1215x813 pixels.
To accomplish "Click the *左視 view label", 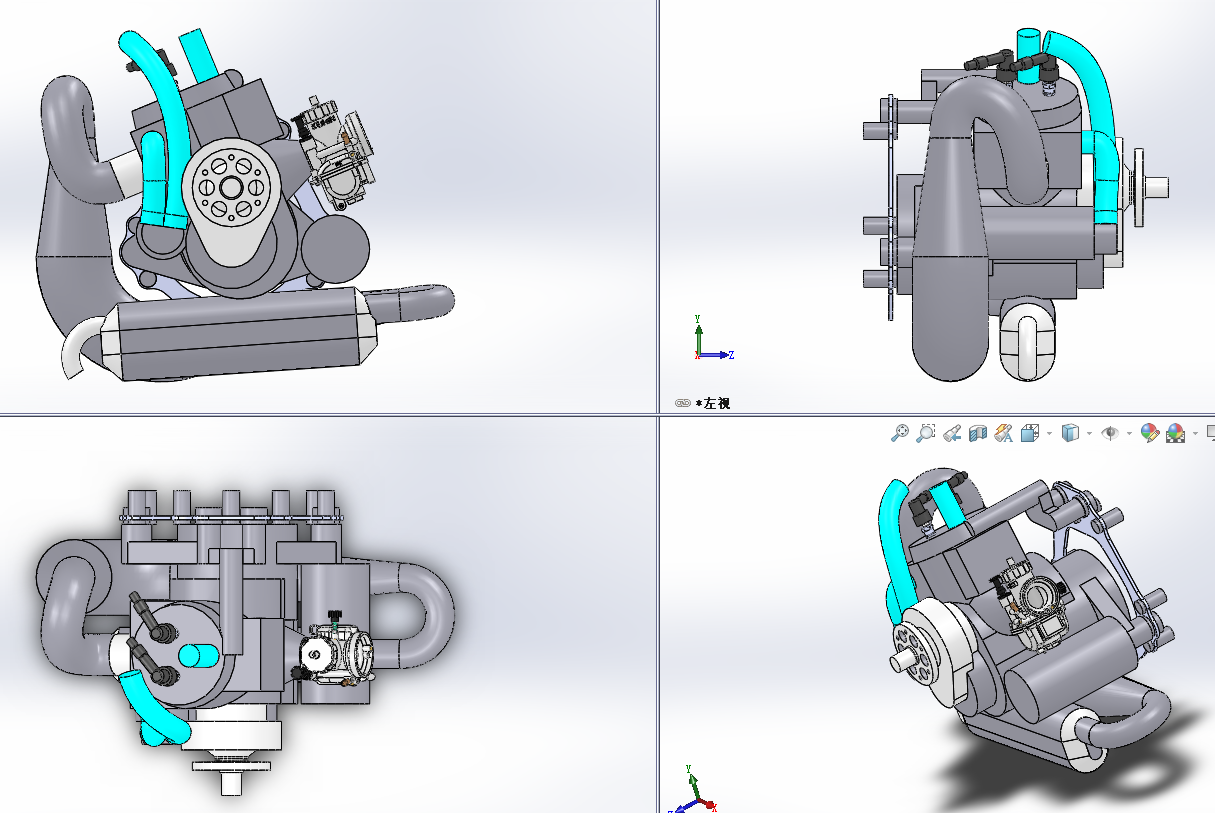I will point(713,403).
